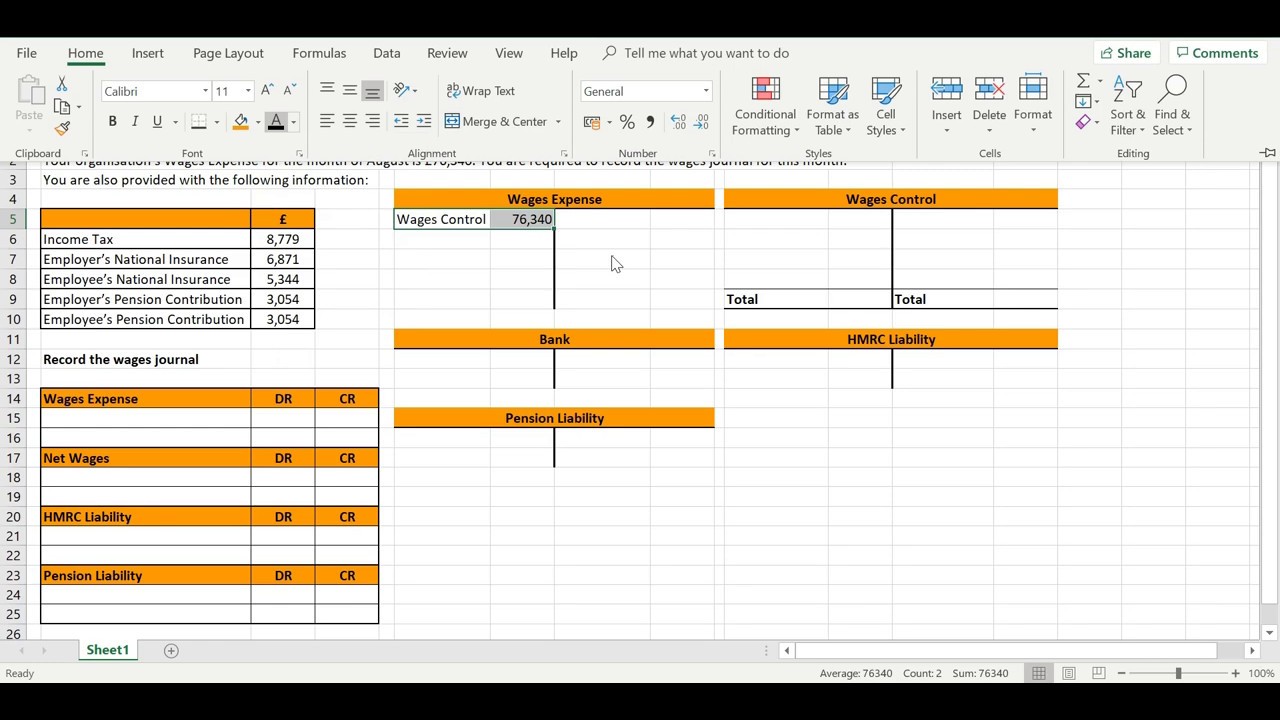The image size is (1280, 720).
Task: Select cell containing 76,340
Action: (522, 219)
